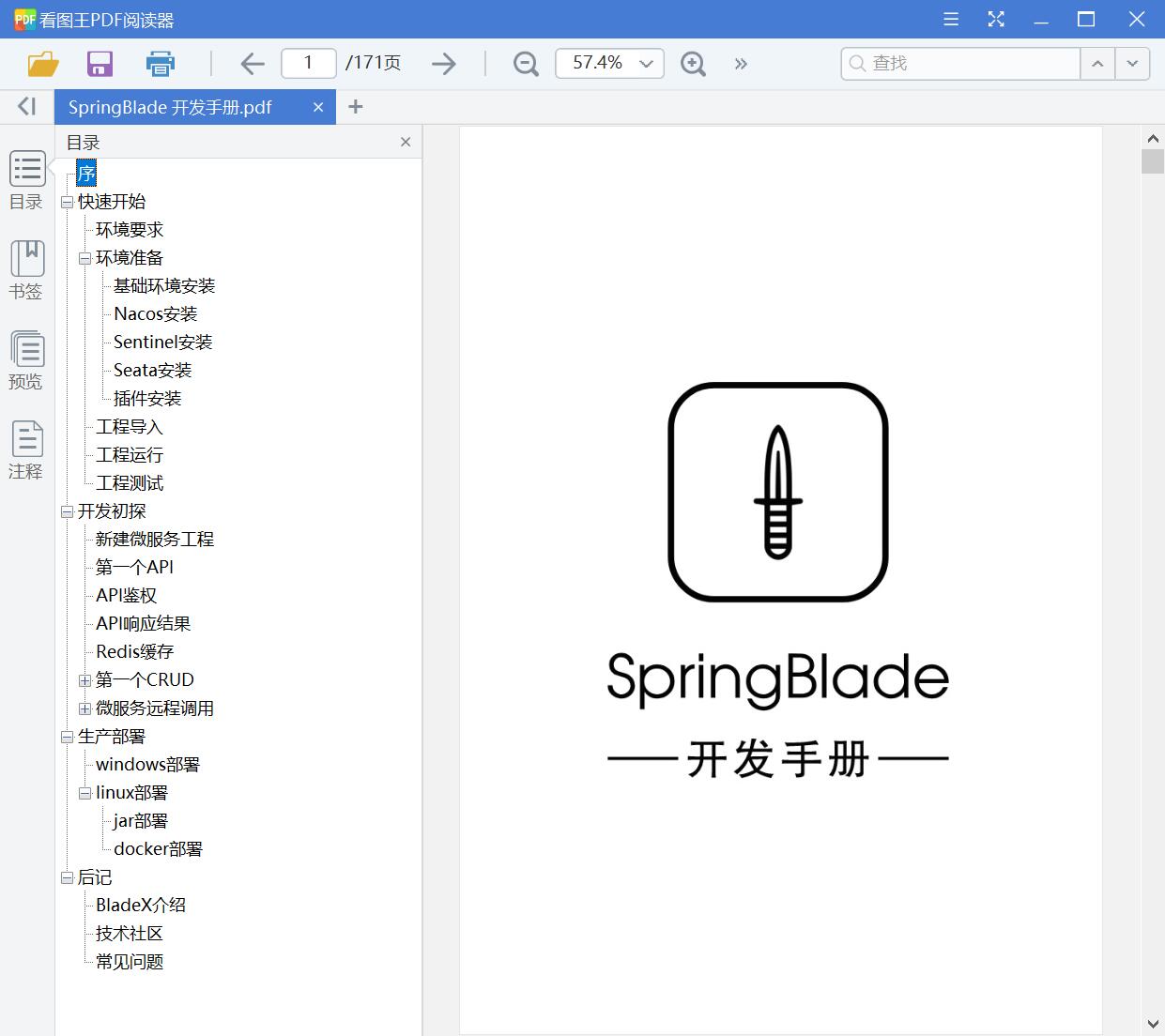Jump to BladeX介绍 section
Image resolution: width=1165 pixels, height=1036 pixels.
(x=141, y=906)
